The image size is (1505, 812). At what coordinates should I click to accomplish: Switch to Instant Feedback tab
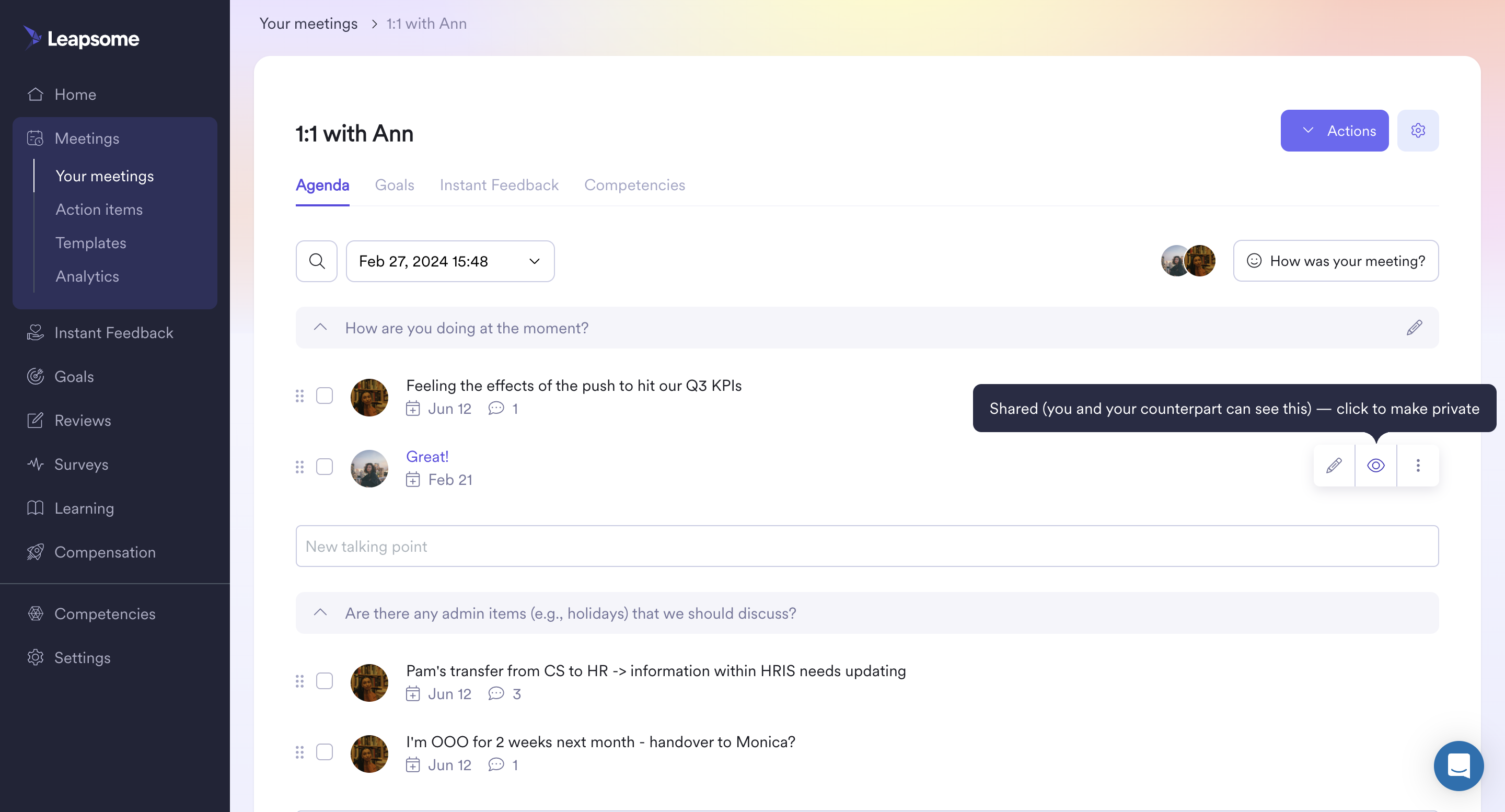[x=499, y=185]
